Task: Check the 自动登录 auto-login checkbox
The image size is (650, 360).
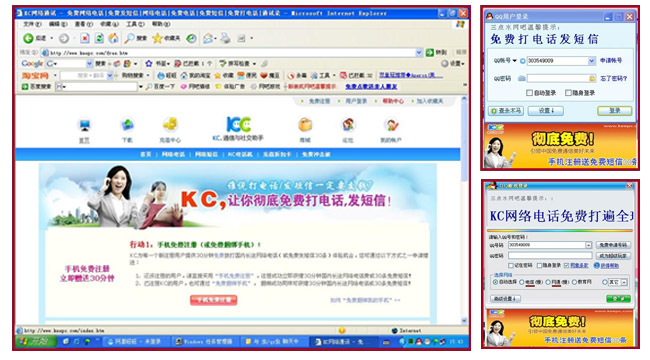Action: (529, 93)
